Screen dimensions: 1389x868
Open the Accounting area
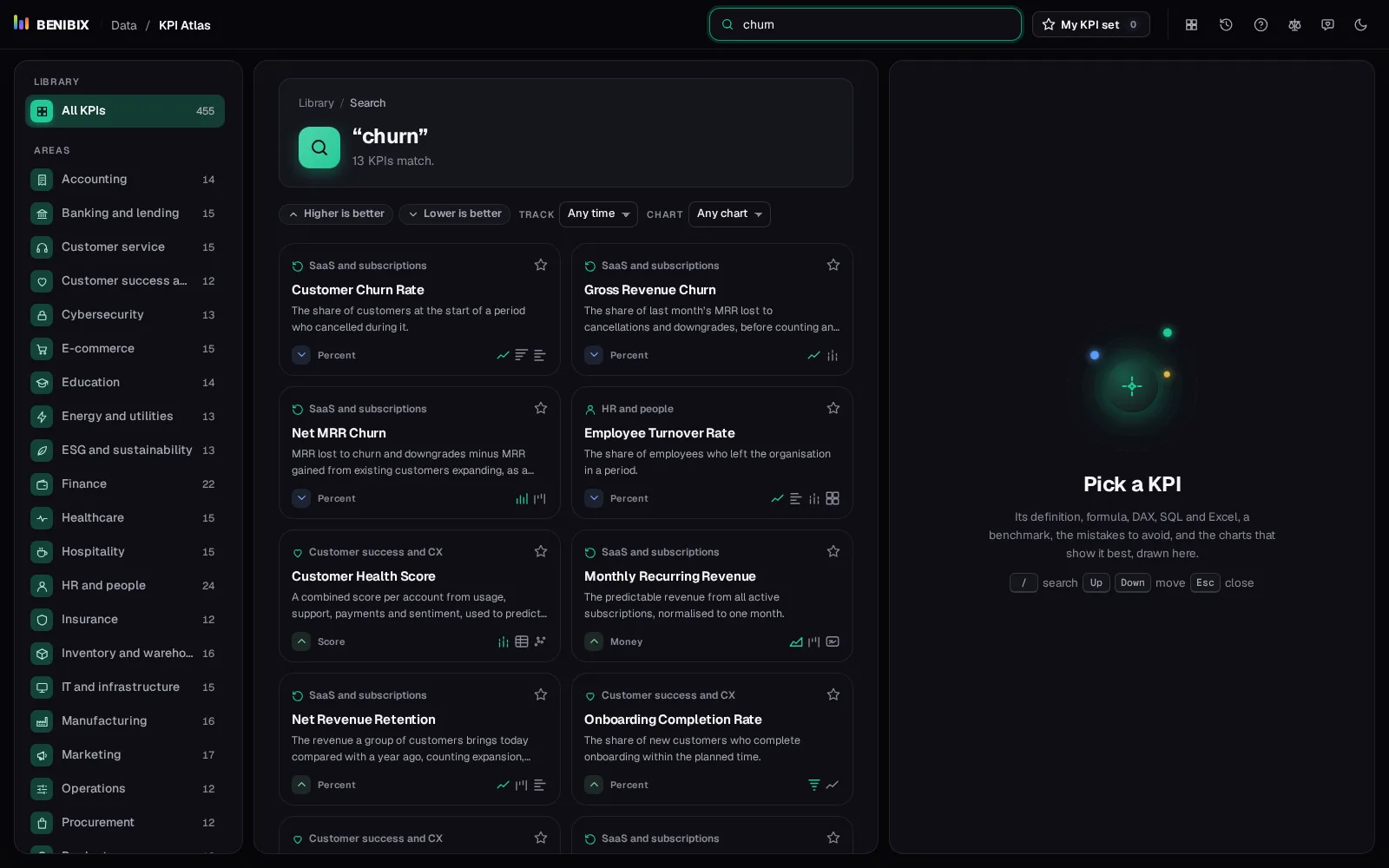pyautogui.click(x=125, y=180)
